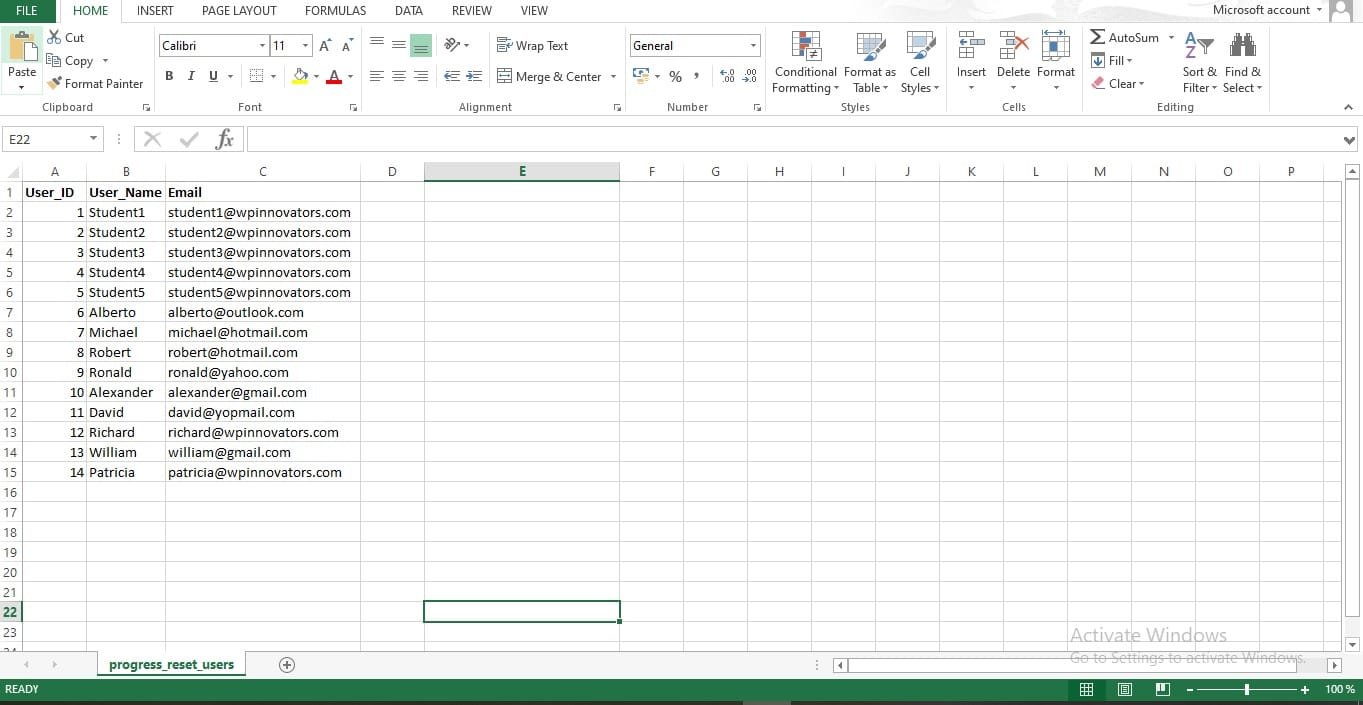Click the Merge & Center button
The width and height of the screenshot is (1363, 705).
[x=549, y=76]
